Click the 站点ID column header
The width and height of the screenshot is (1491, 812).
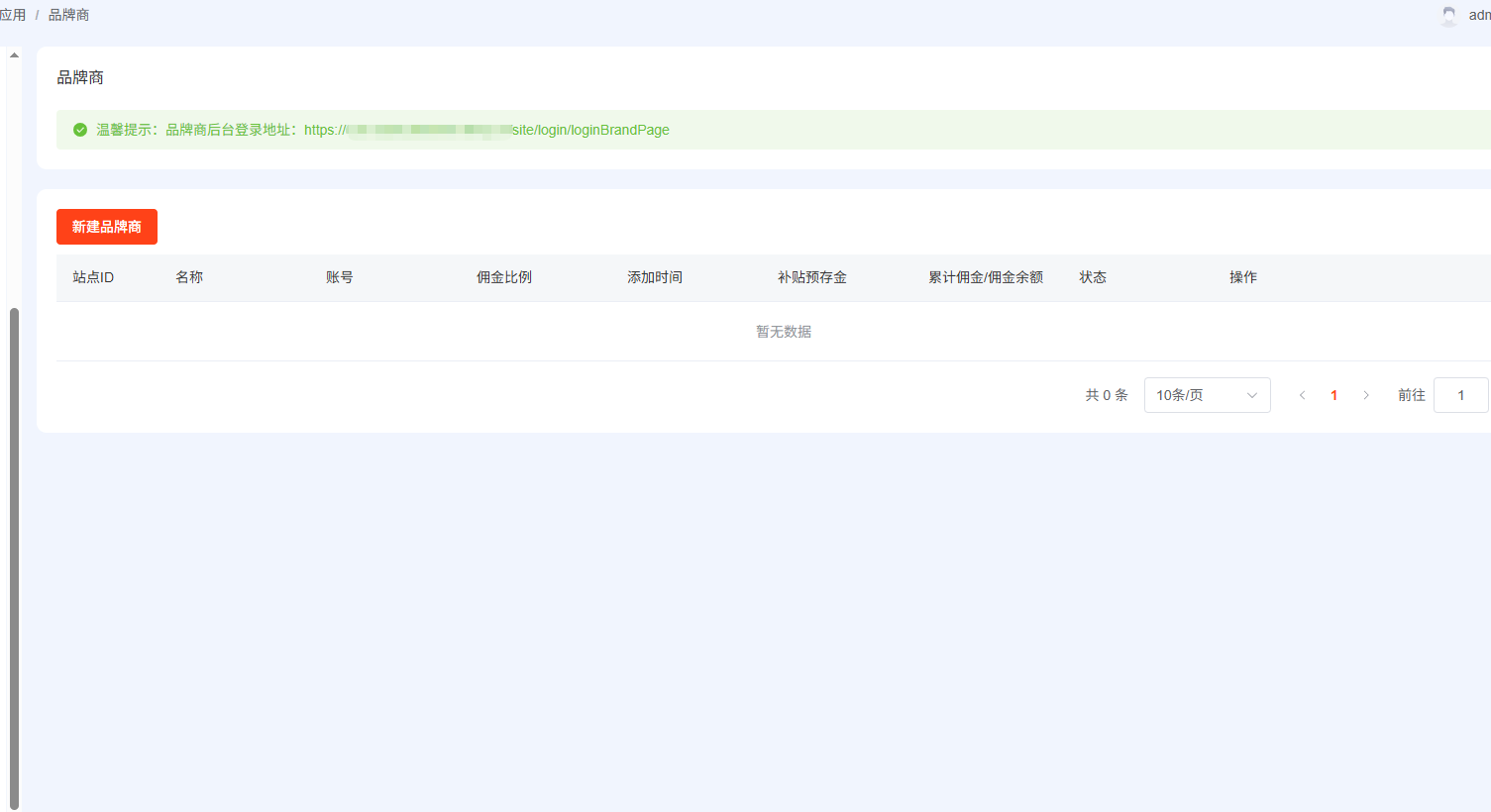coord(93,277)
